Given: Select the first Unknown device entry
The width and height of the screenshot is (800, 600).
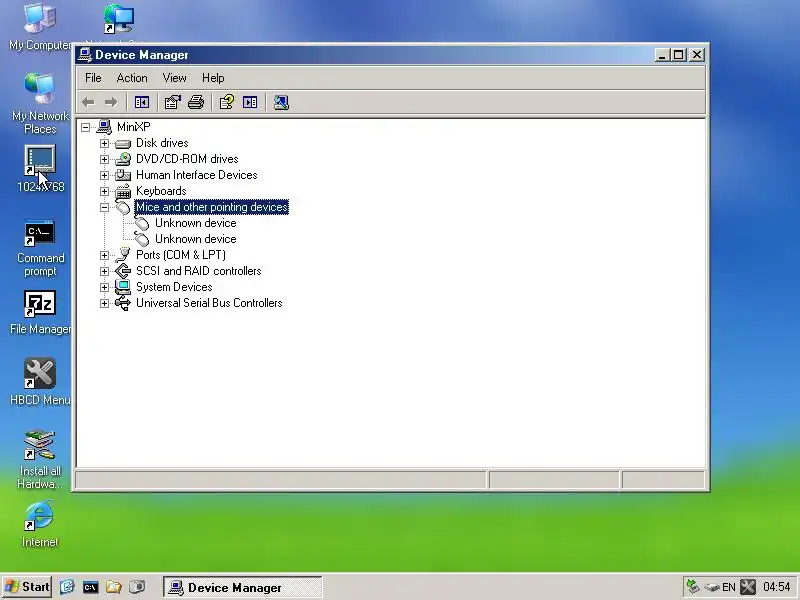Looking at the screenshot, I should pos(195,223).
